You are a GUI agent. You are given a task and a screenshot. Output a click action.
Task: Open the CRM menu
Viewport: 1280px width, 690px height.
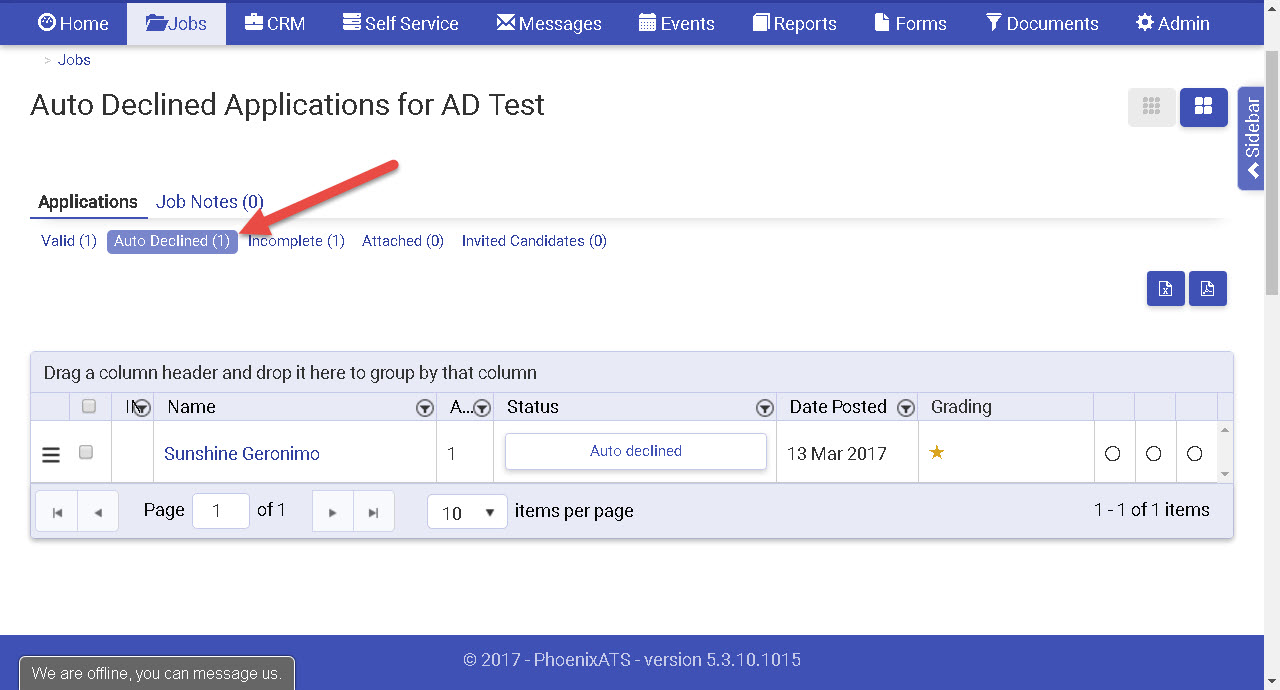(274, 23)
